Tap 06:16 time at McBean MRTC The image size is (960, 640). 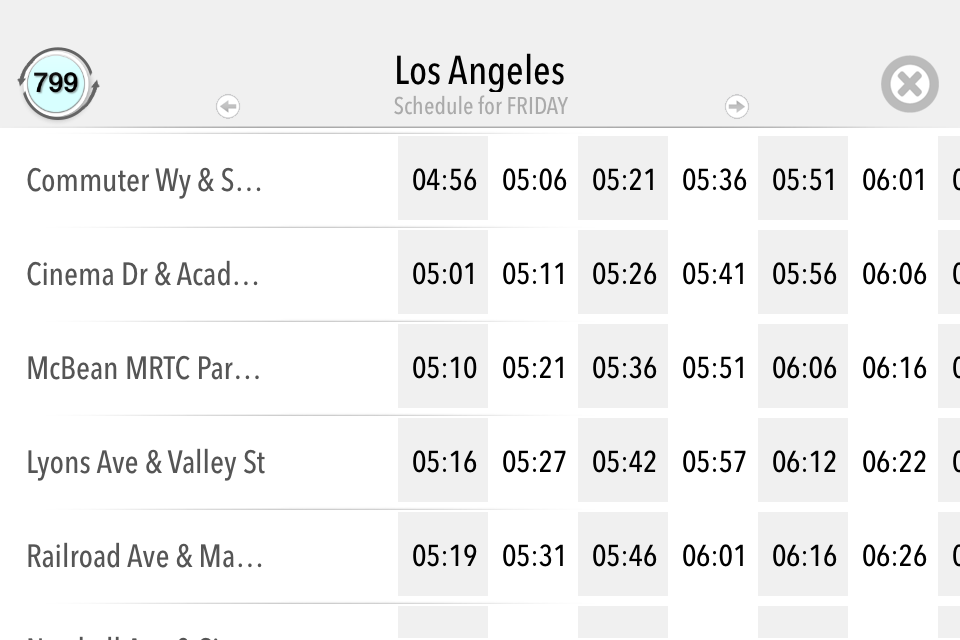pos(894,368)
